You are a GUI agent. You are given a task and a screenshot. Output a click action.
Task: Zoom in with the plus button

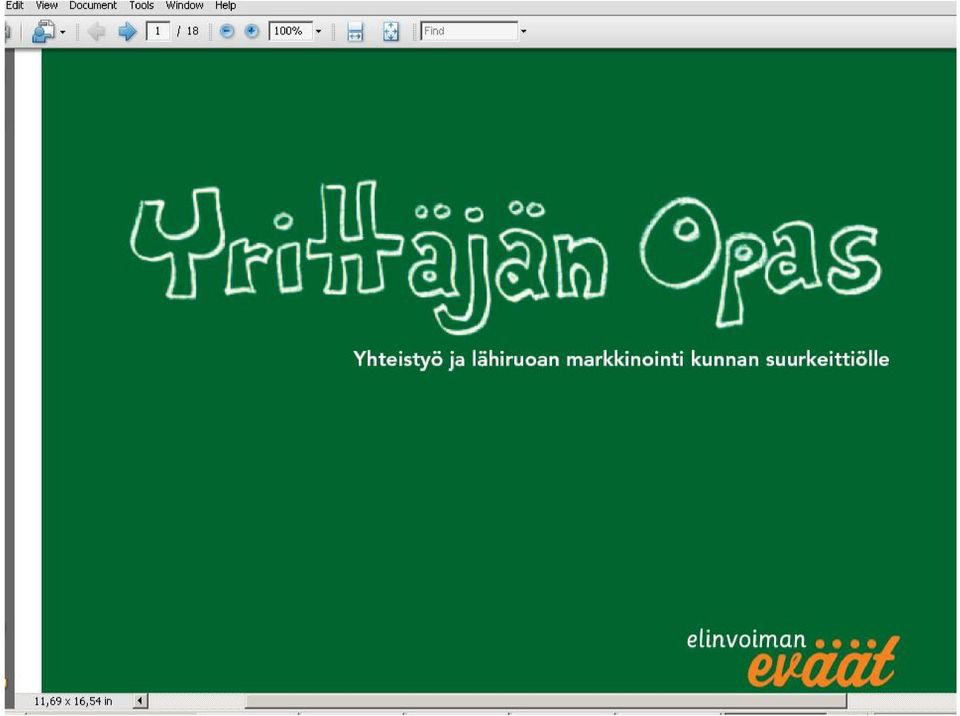coord(252,31)
